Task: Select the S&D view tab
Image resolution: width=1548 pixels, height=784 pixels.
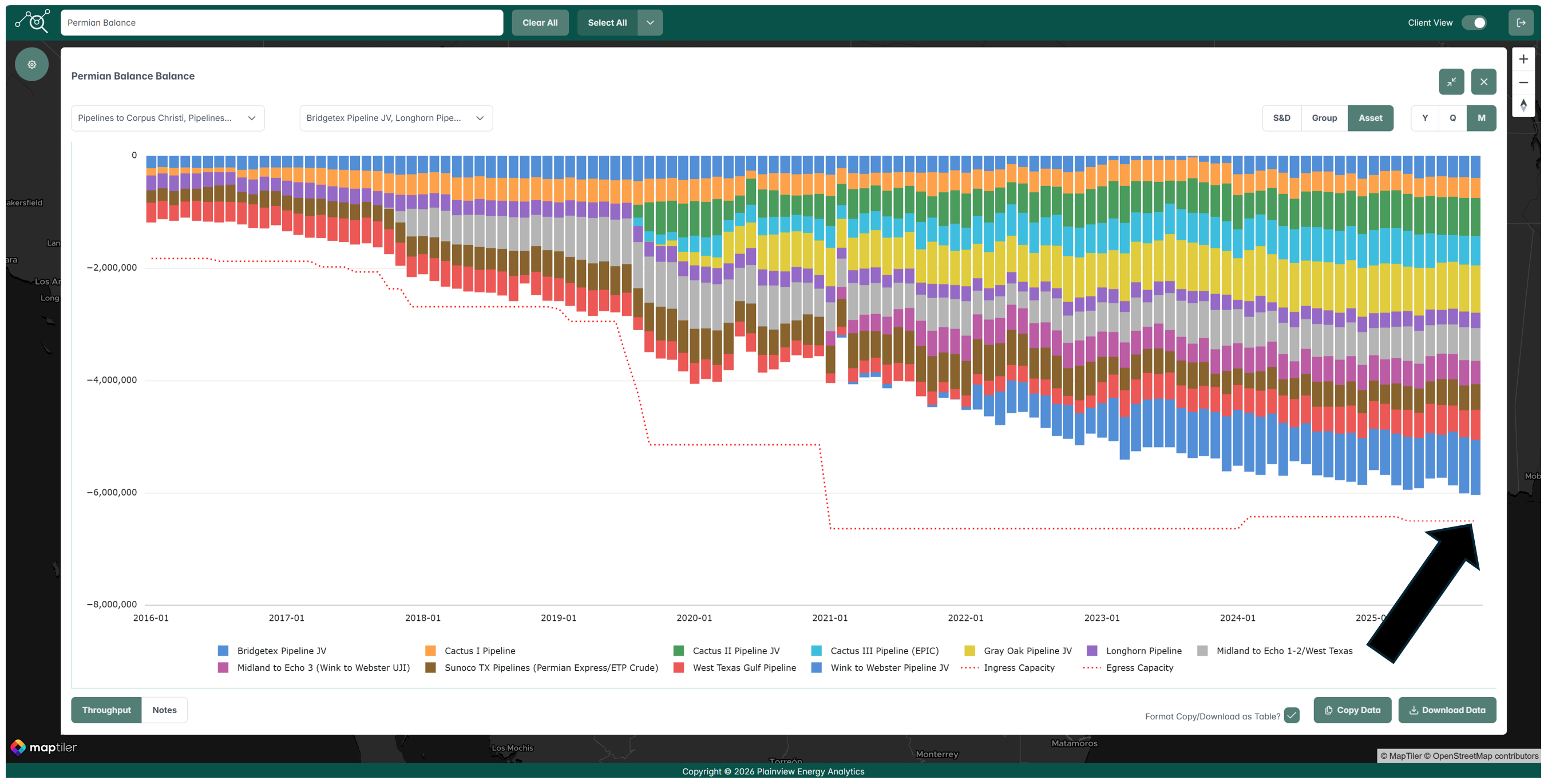Action: point(1281,118)
